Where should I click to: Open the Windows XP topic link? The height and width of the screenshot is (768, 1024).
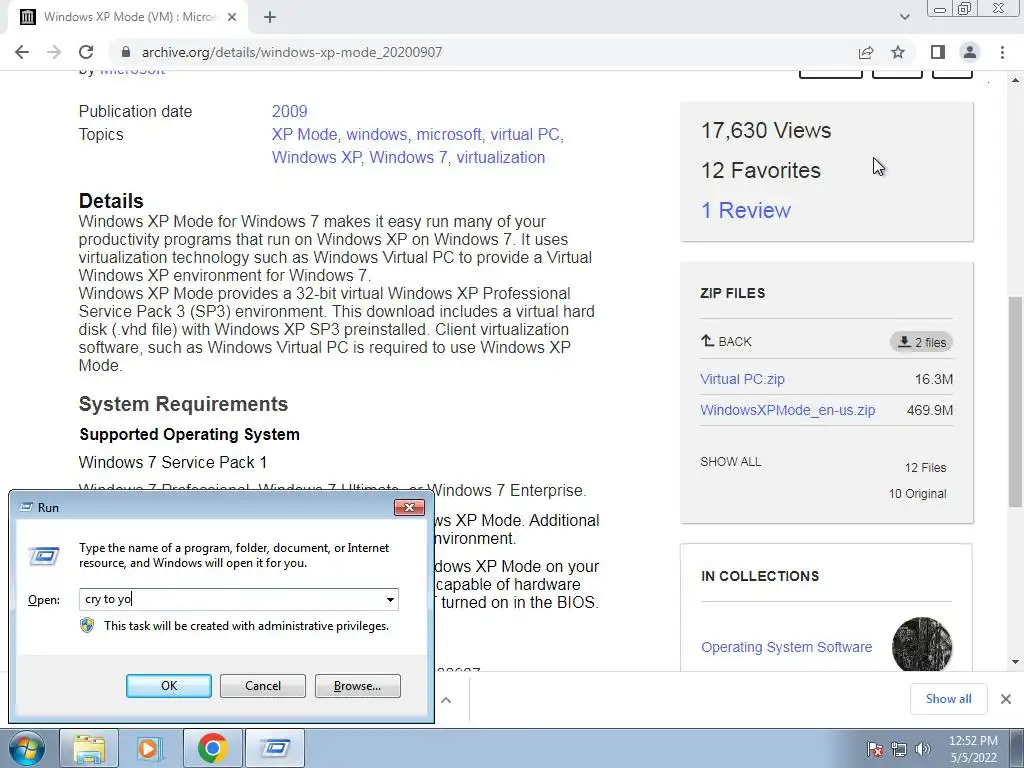pyautogui.click(x=316, y=157)
